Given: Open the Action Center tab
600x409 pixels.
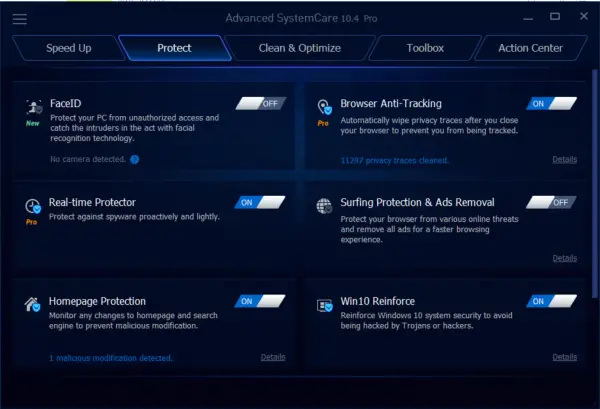Looking at the screenshot, I should coord(531,48).
